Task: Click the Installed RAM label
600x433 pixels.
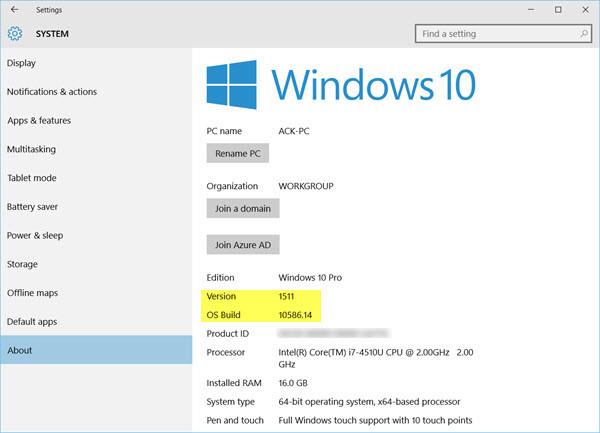Action: pos(234,383)
